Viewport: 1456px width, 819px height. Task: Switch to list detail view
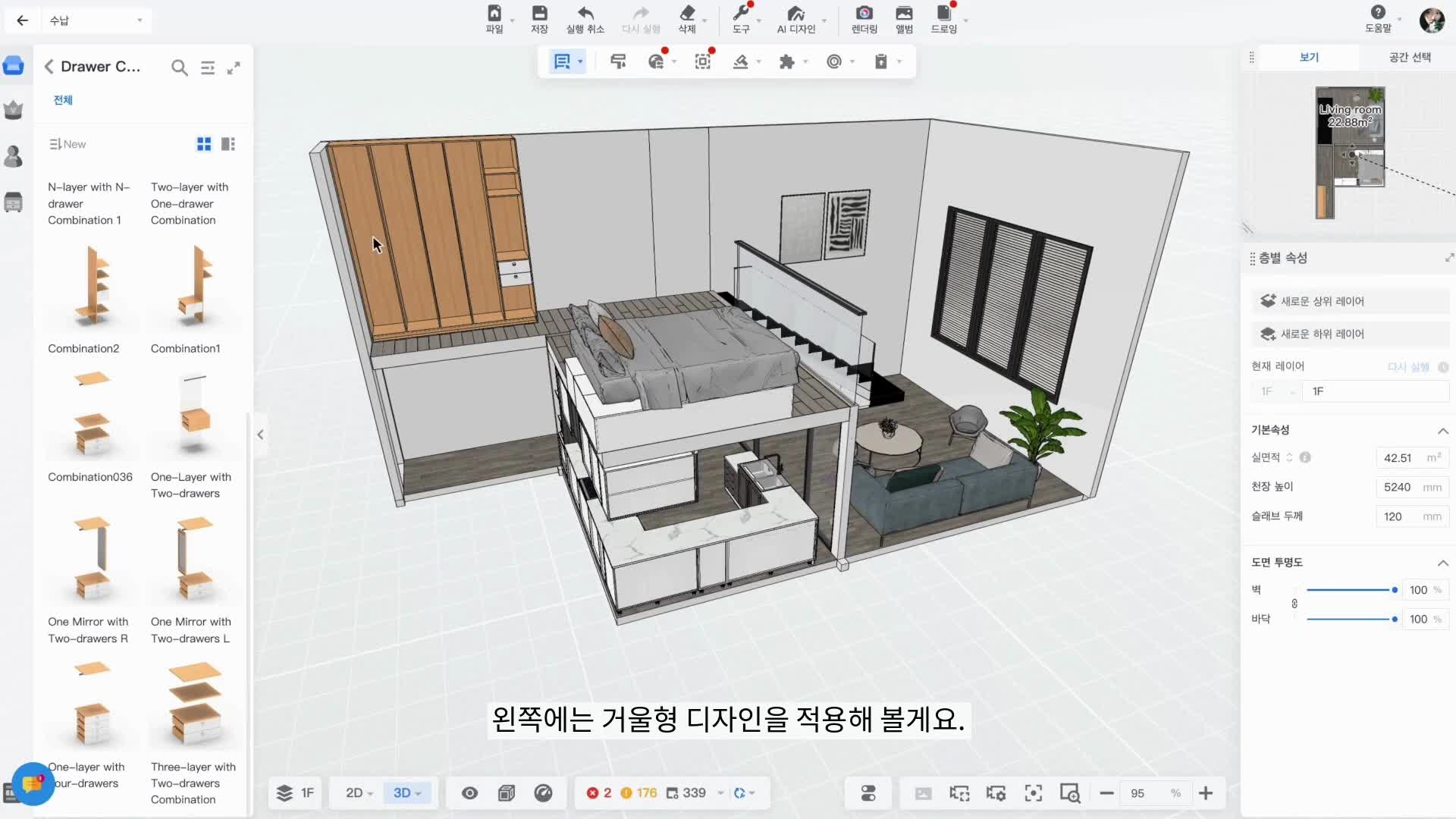click(228, 144)
